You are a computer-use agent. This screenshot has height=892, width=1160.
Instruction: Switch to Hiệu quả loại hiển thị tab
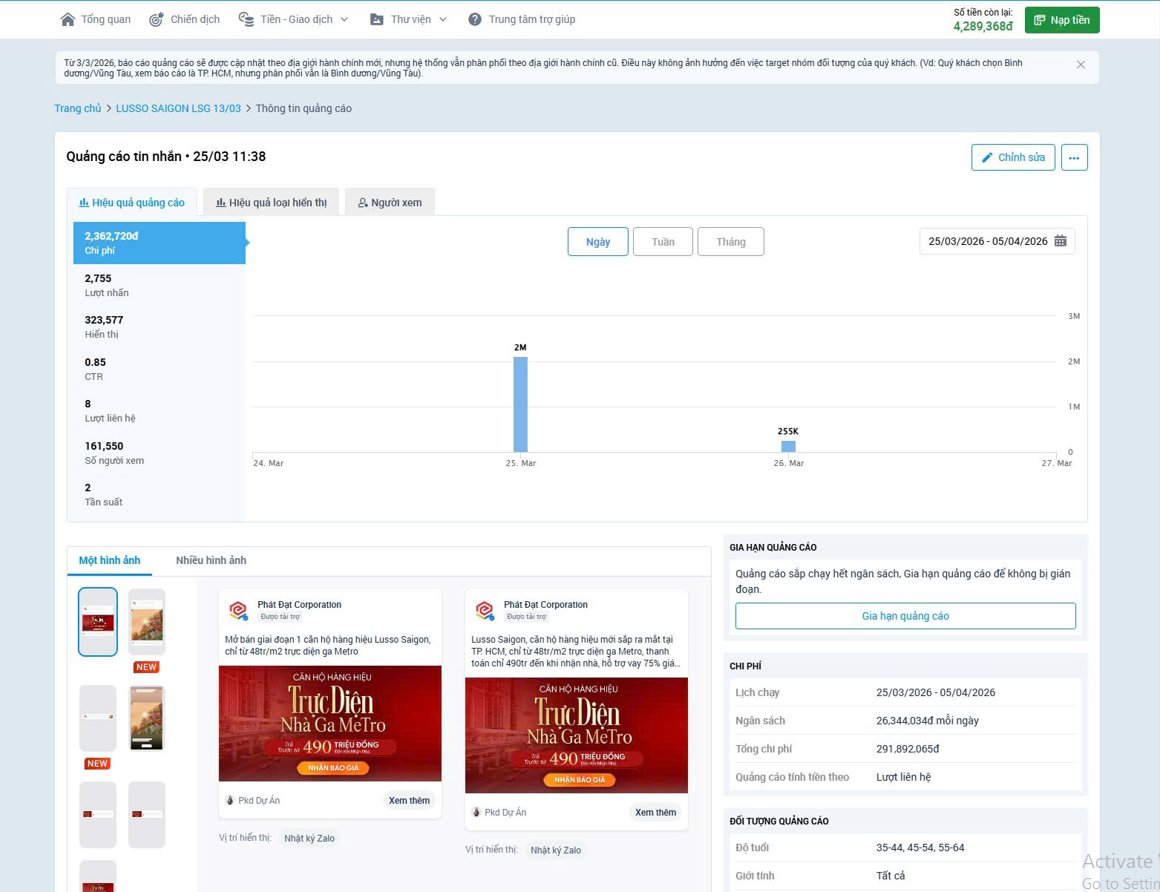(x=271, y=202)
